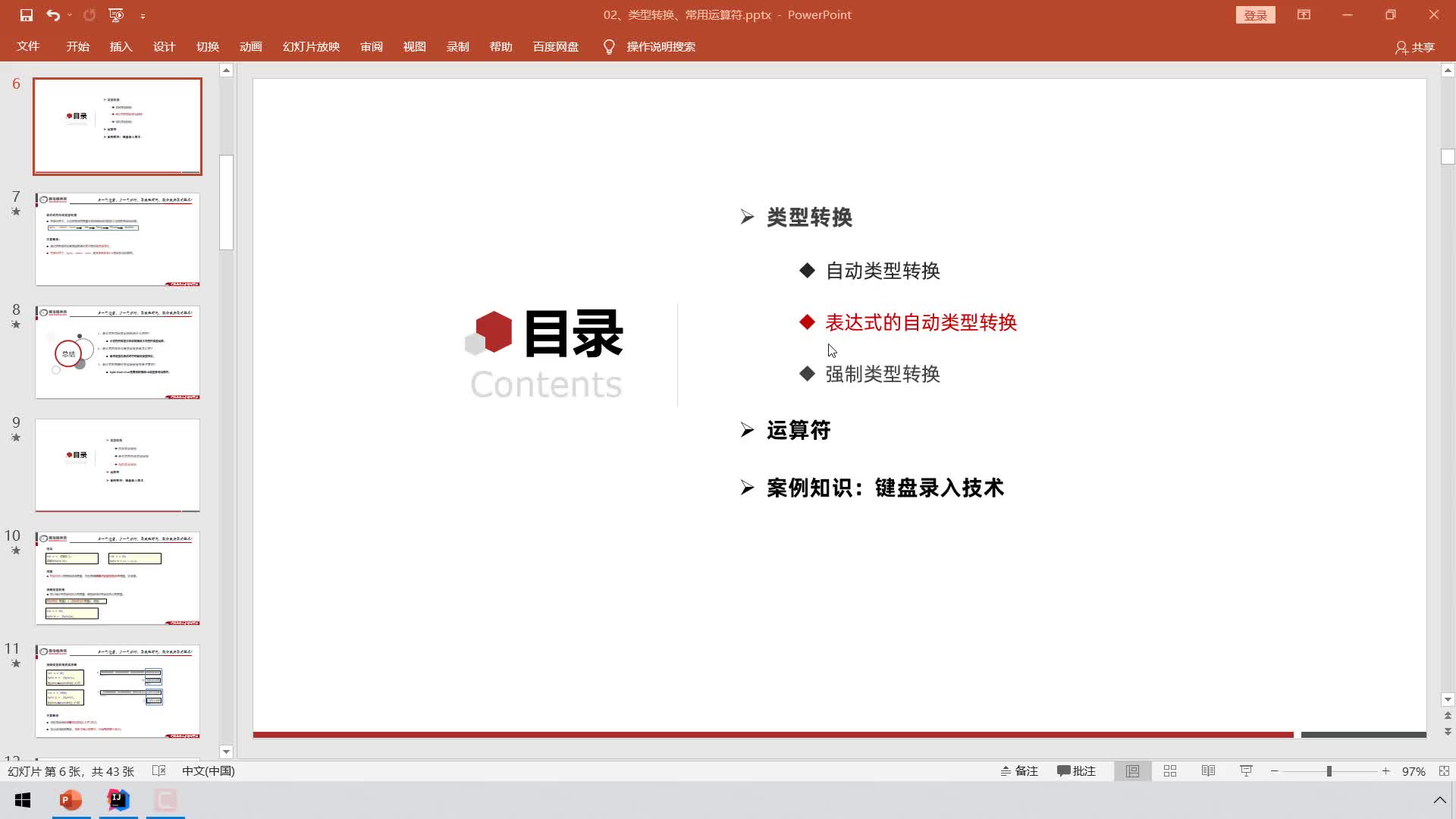
Task: Open Ribbon Display Options icon
Action: pos(1304,14)
